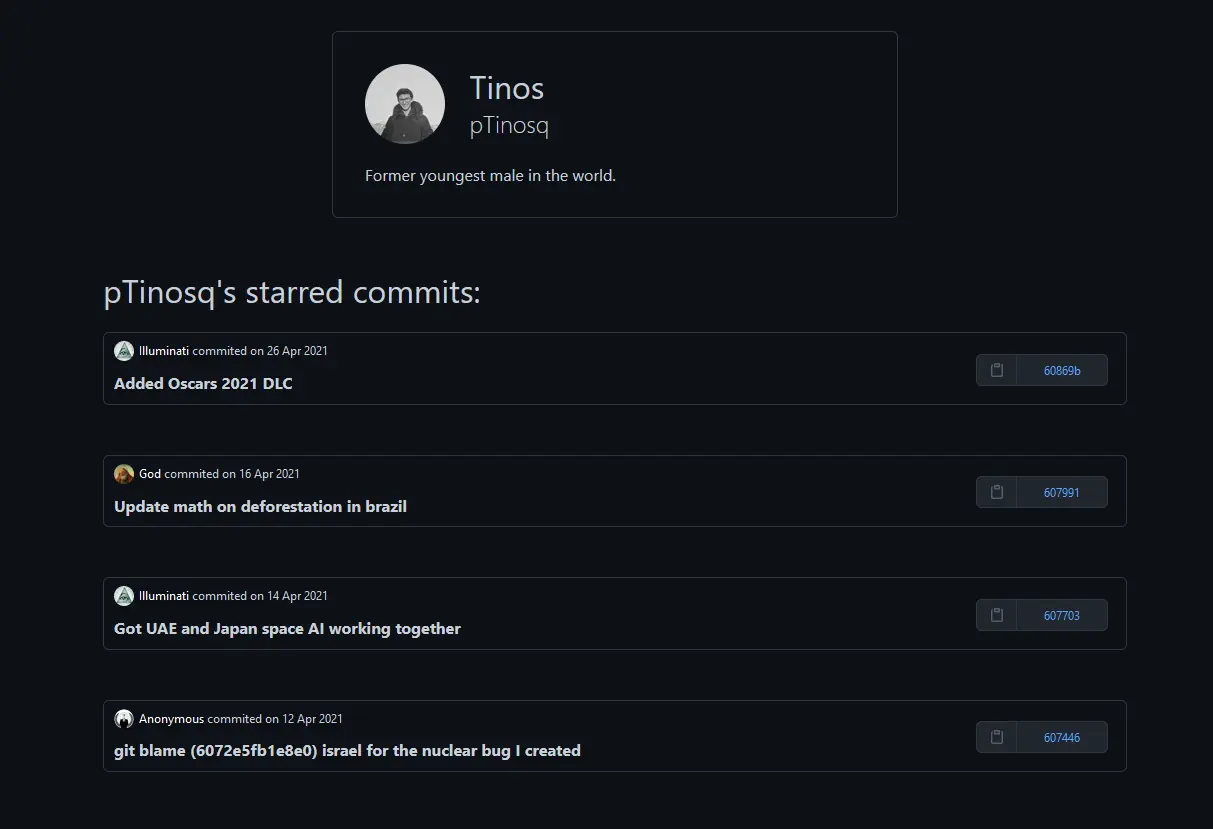Select the 'Added Oscars 2021 DLC' commit message
The height and width of the screenshot is (829, 1213).
click(203, 383)
